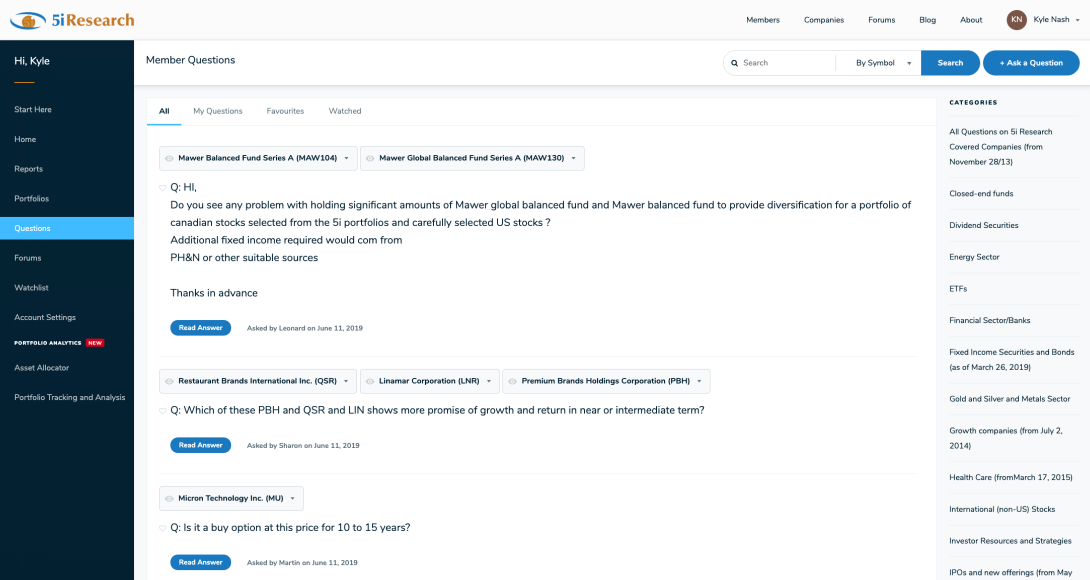The height and width of the screenshot is (580, 1090).
Task: Click the 5i Research logo
Action: 72,20
